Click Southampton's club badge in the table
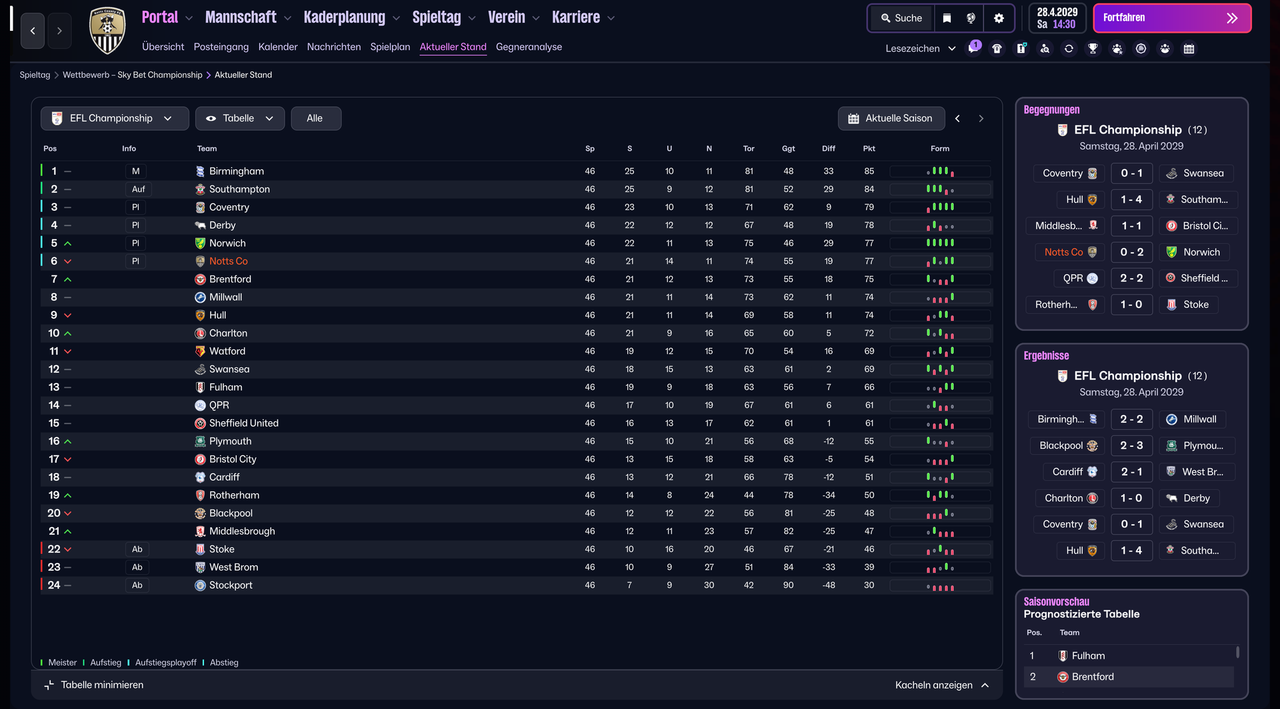 pyautogui.click(x=200, y=189)
